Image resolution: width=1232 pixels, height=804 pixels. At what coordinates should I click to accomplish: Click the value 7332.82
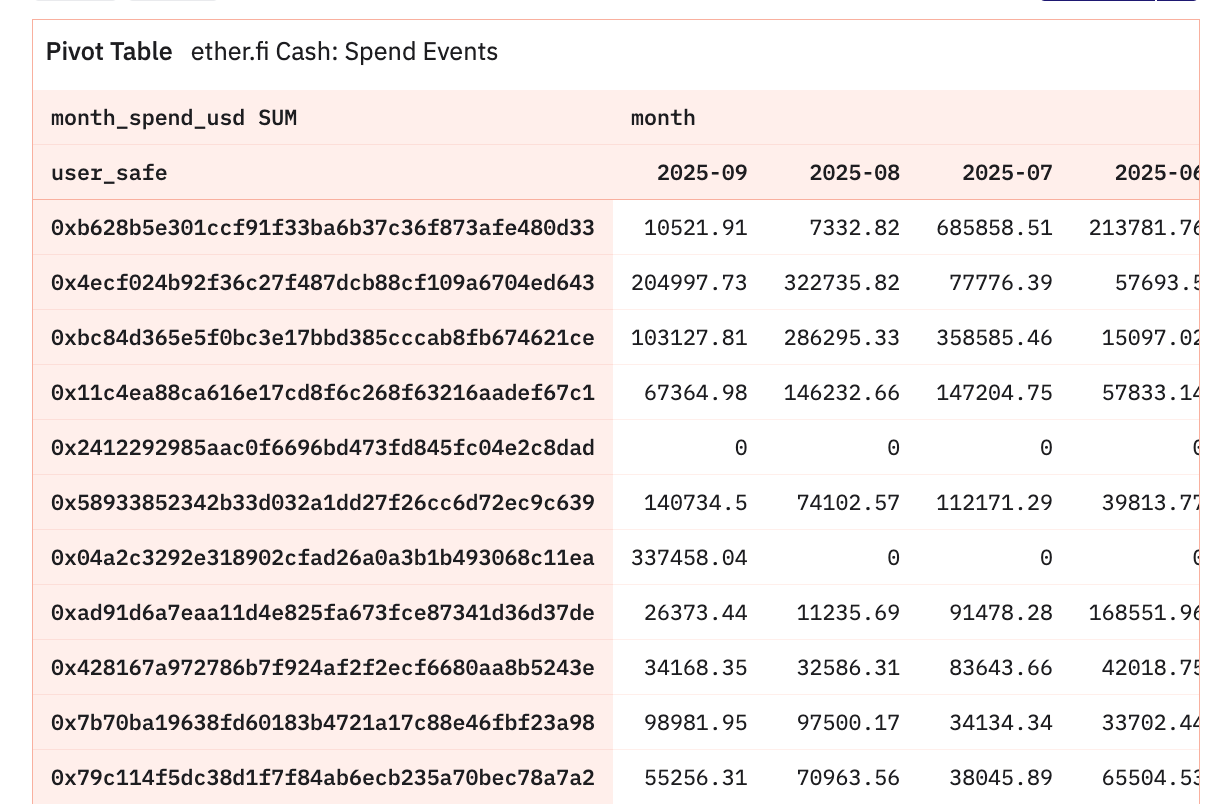855,228
